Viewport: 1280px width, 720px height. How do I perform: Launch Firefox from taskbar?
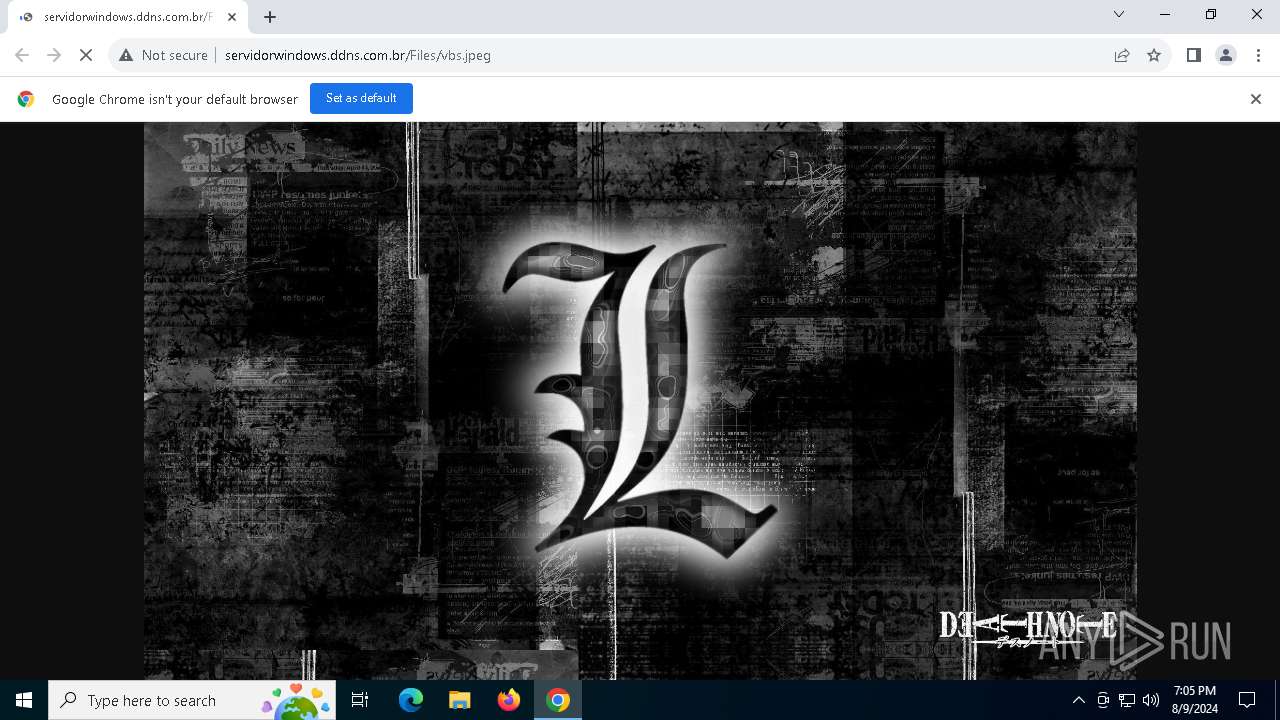508,700
